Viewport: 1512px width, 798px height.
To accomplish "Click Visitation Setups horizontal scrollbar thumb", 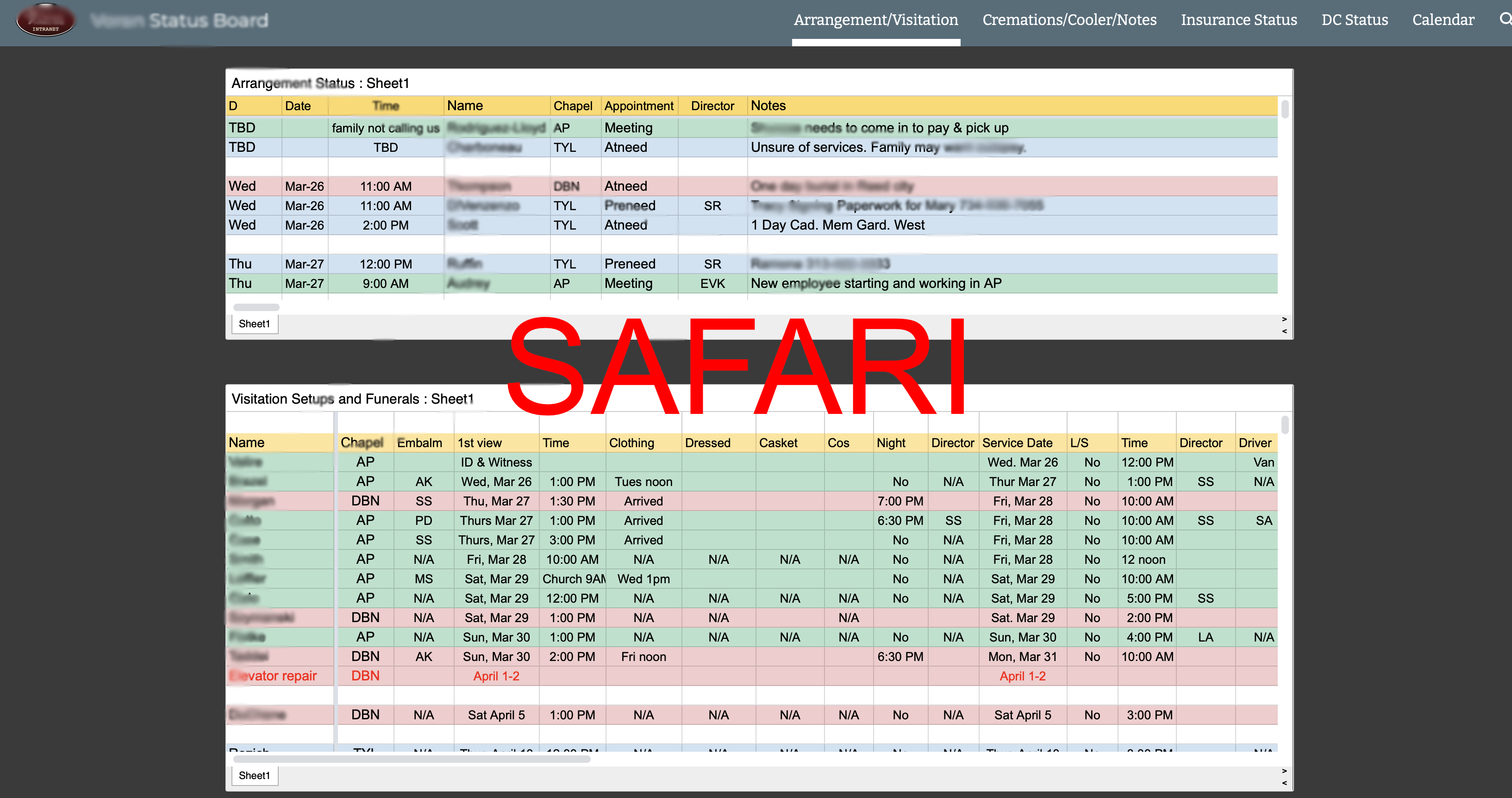I will [412, 759].
